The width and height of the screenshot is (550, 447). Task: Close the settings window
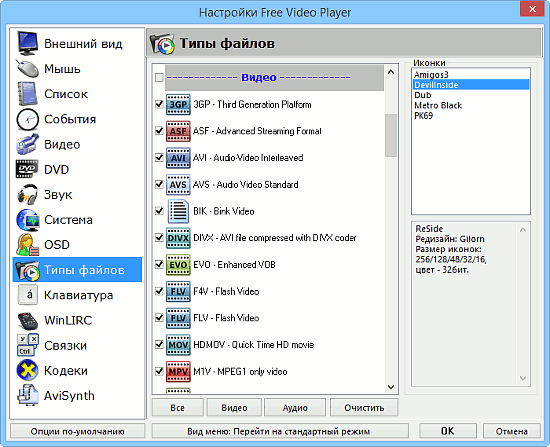tap(532, 9)
